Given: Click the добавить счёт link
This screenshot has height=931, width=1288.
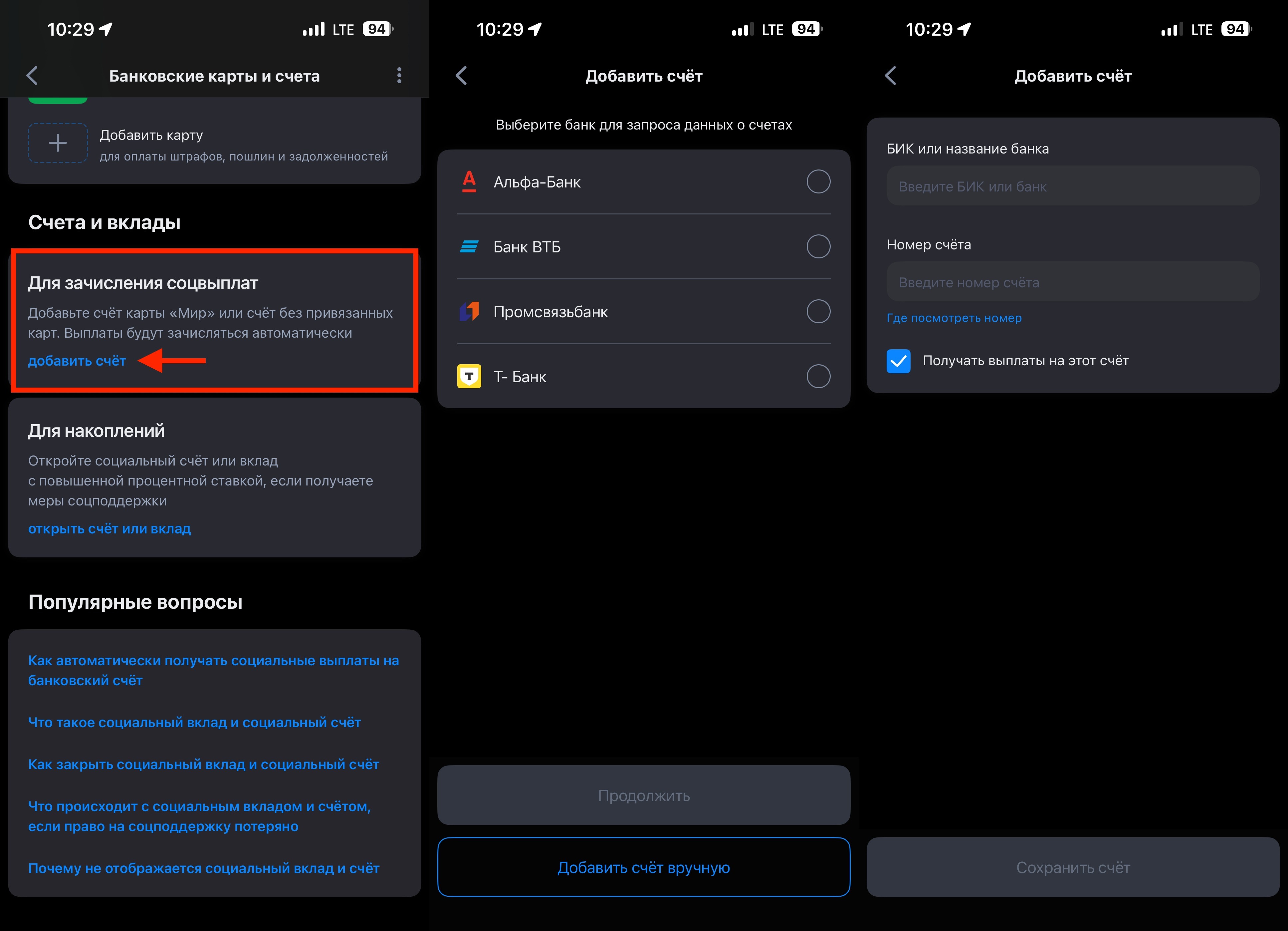Looking at the screenshot, I should click(77, 361).
